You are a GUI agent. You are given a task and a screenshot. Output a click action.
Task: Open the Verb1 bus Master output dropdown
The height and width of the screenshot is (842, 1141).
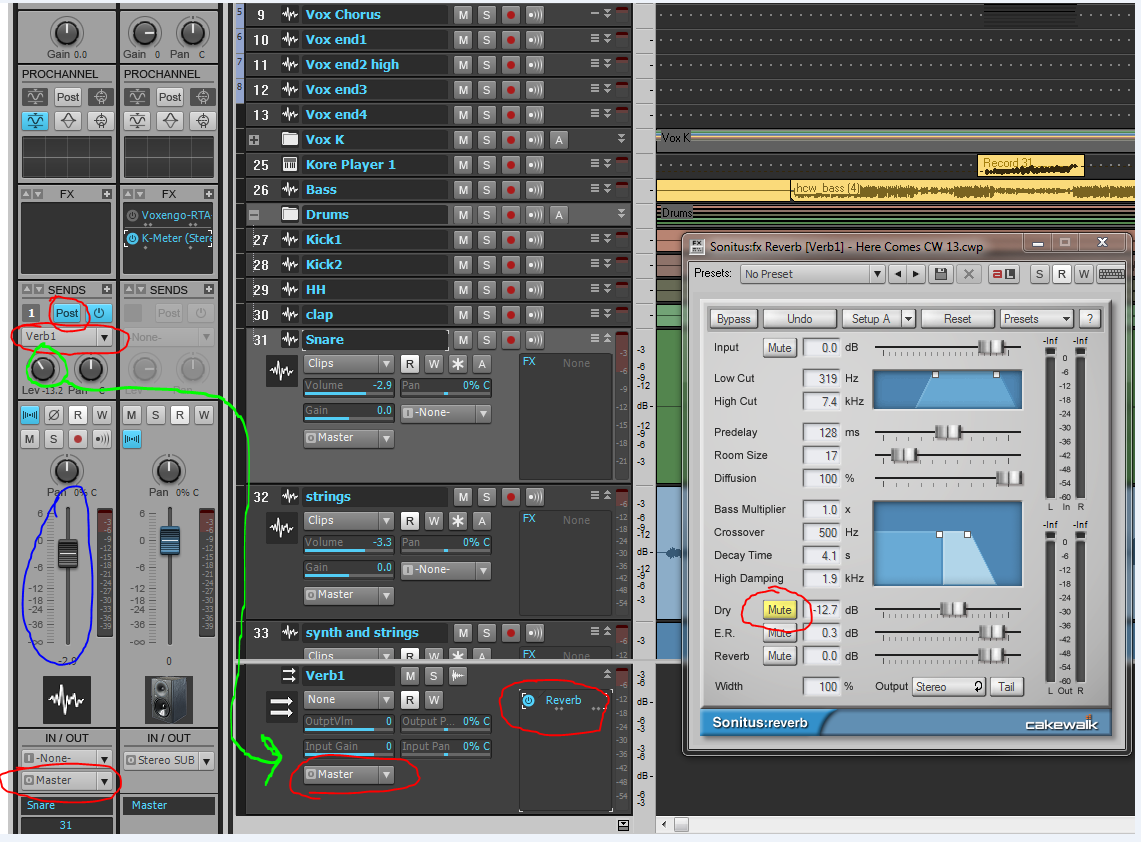pos(349,774)
